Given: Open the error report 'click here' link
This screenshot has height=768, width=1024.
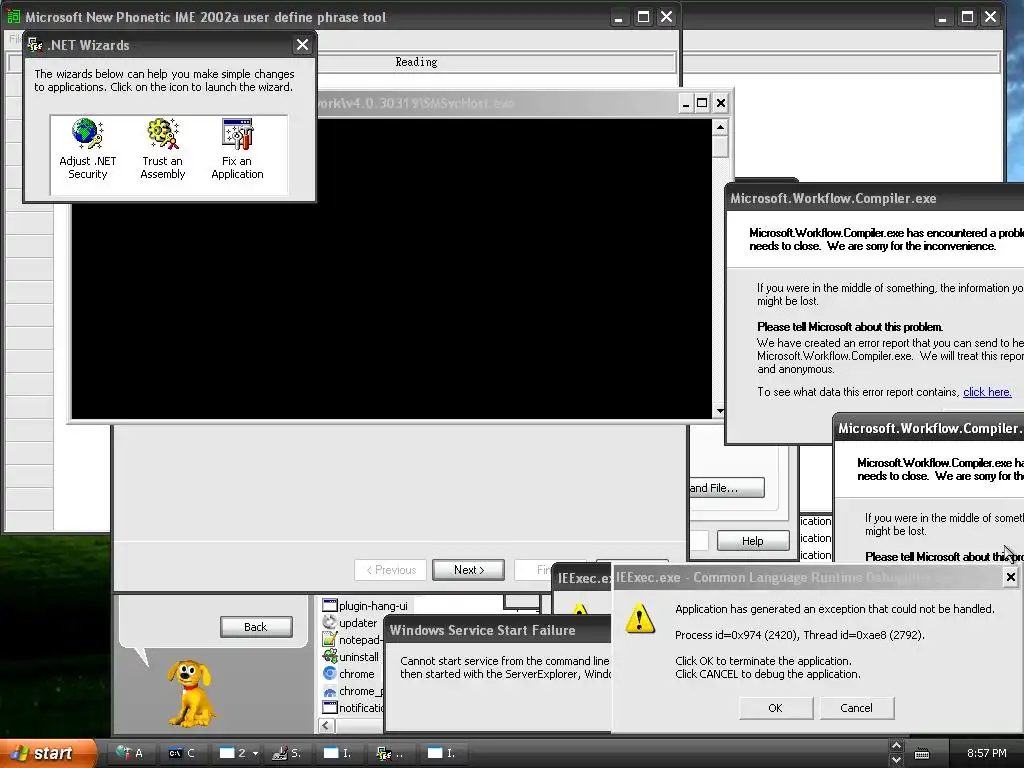Looking at the screenshot, I should [987, 392].
